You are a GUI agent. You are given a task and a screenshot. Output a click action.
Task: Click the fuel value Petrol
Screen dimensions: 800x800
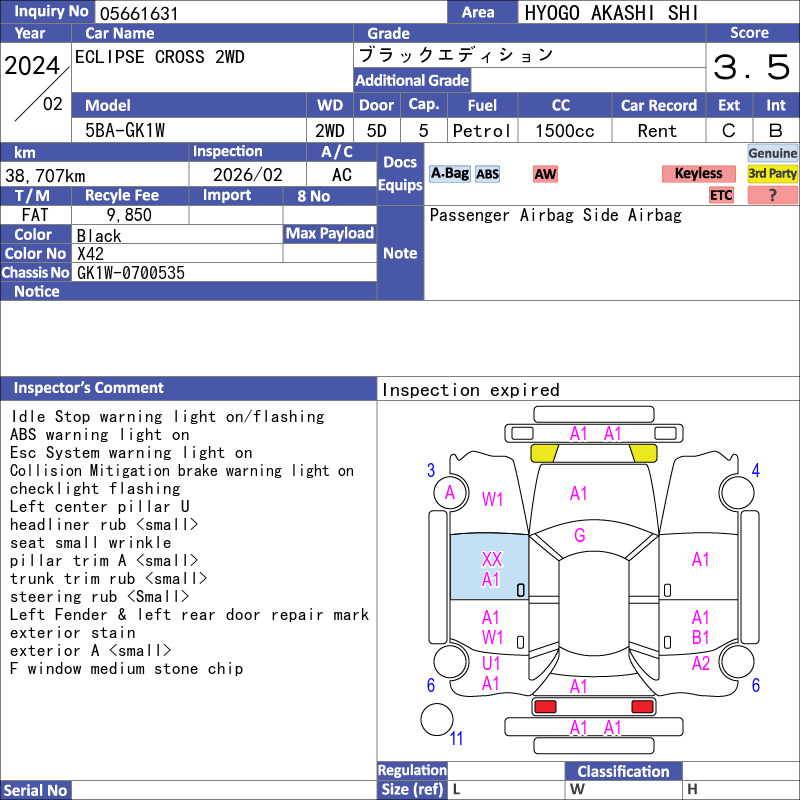click(x=482, y=131)
